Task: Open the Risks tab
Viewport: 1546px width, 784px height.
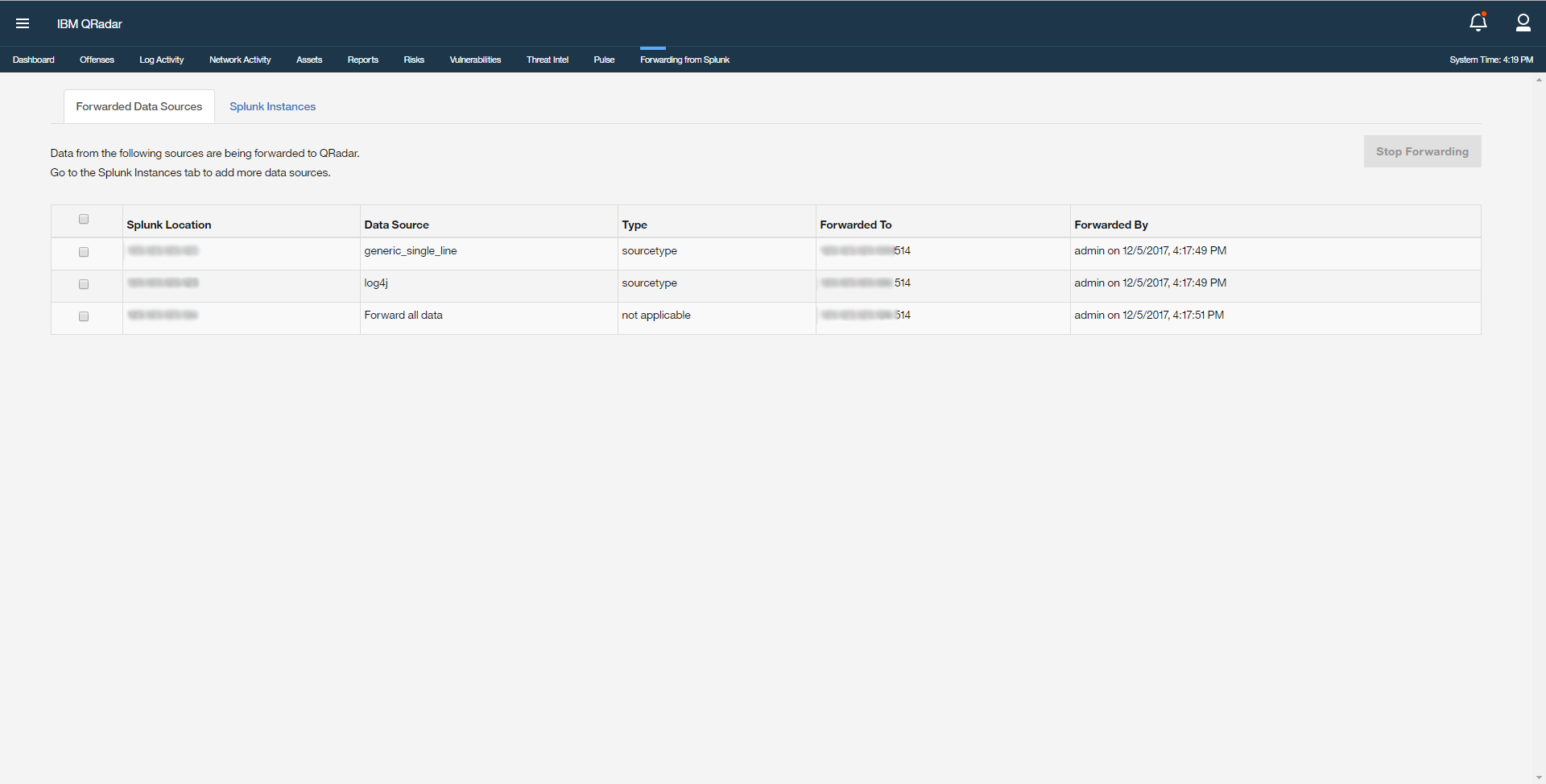Action: pos(414,60)
